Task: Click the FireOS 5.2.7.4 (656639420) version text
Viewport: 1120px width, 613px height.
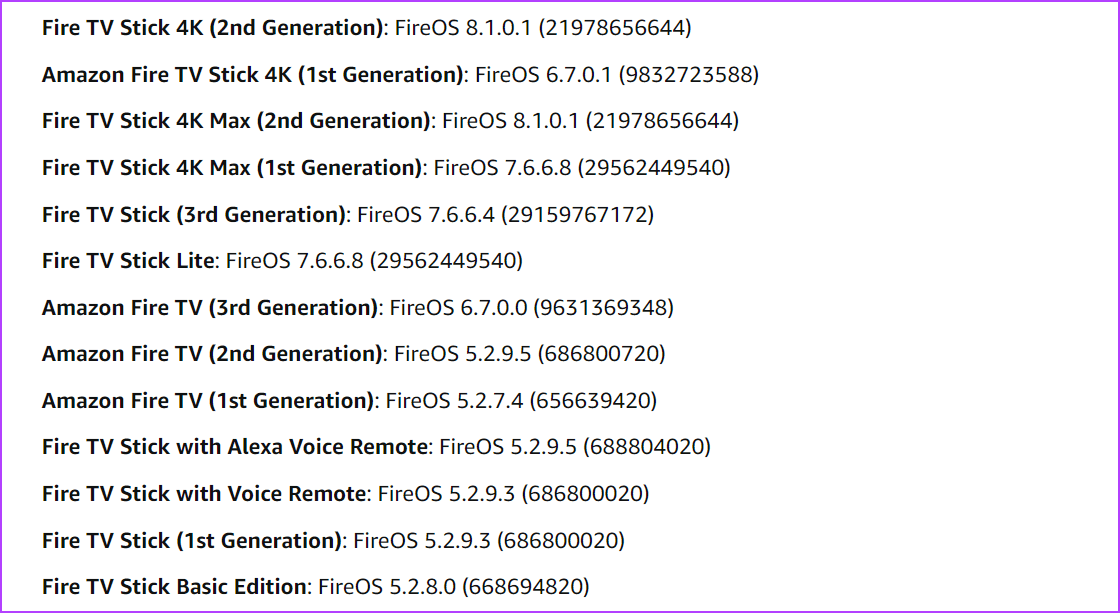Action: point(521,401)
